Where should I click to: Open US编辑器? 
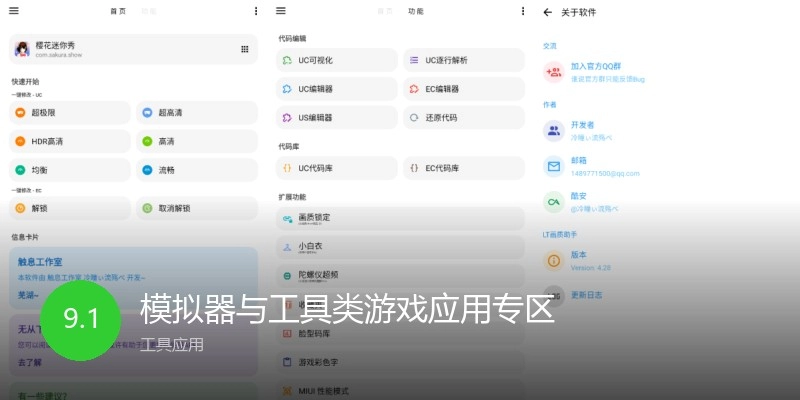coord(337,117)
